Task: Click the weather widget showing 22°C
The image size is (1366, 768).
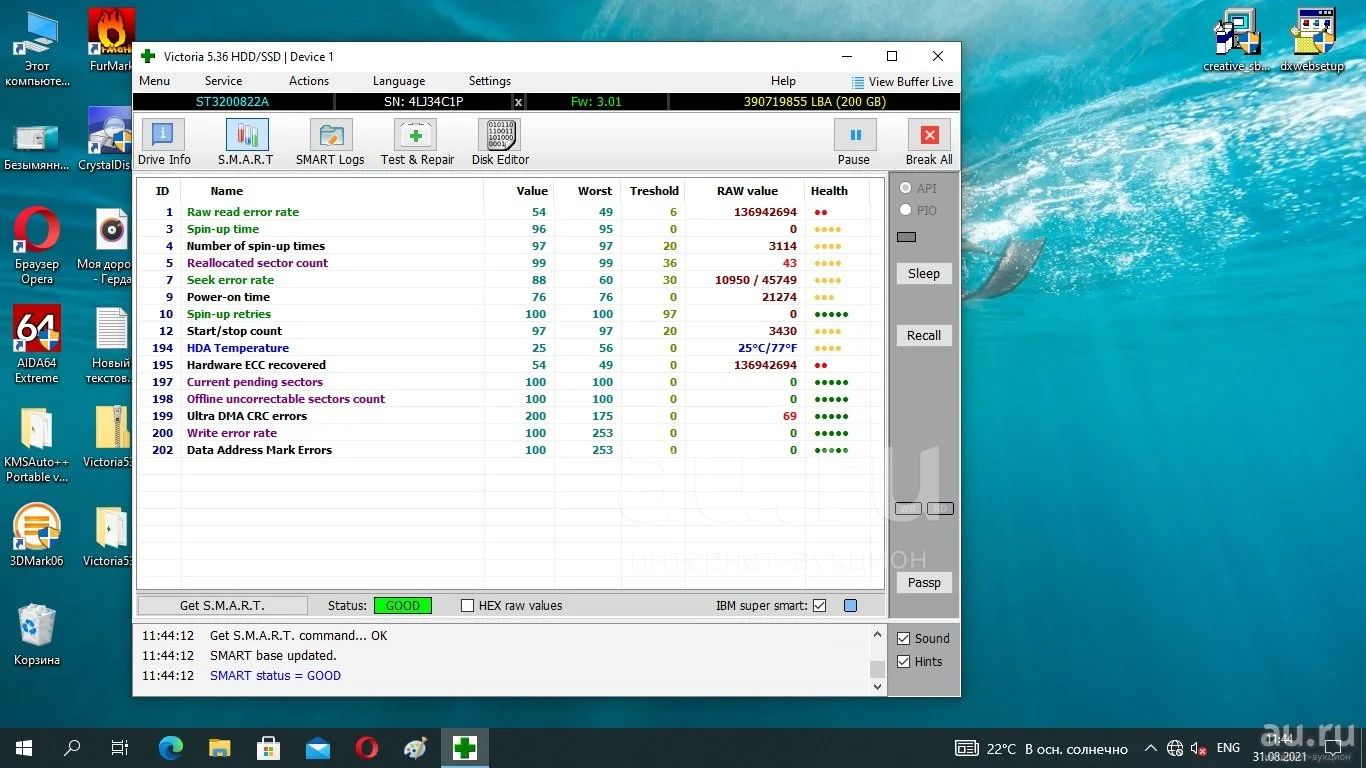Action: pos(1041,748)
